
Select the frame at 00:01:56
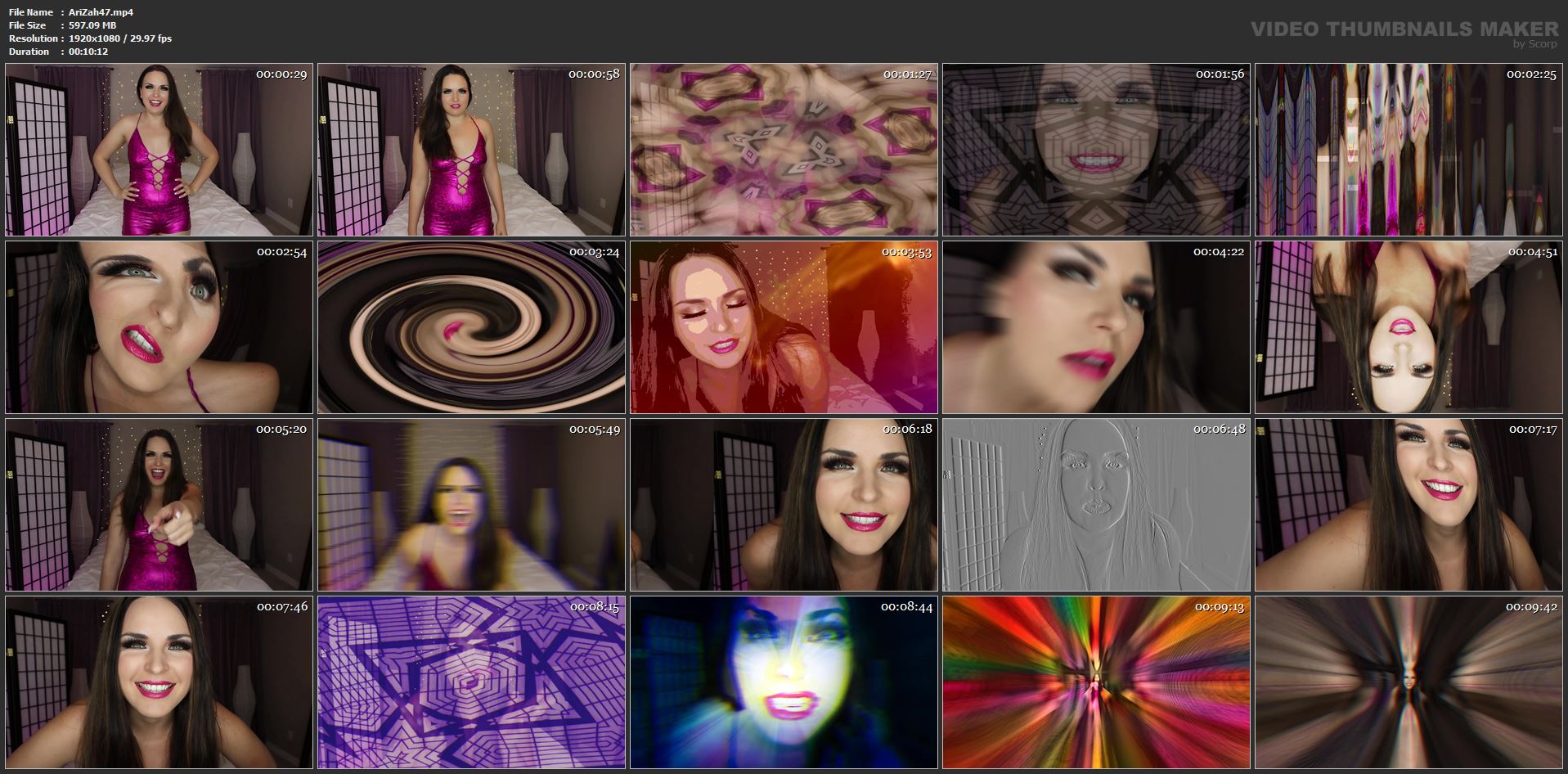1096,150
